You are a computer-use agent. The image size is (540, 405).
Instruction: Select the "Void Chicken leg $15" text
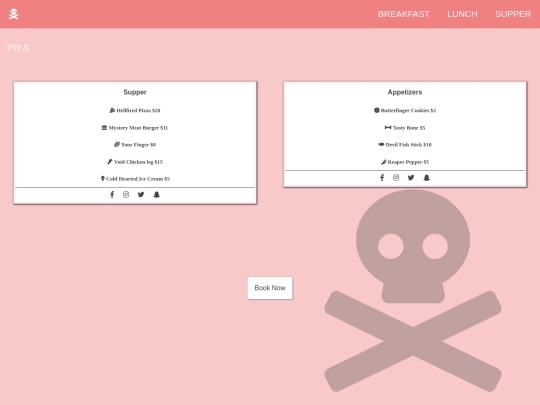coord(138,162)
